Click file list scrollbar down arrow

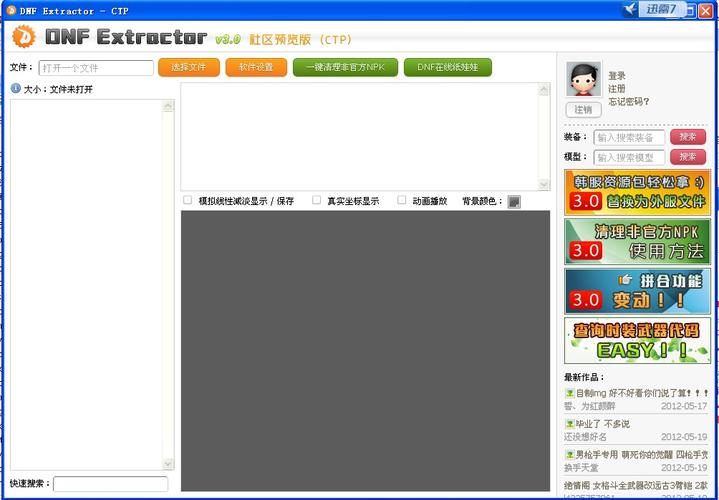coord(168,464)
